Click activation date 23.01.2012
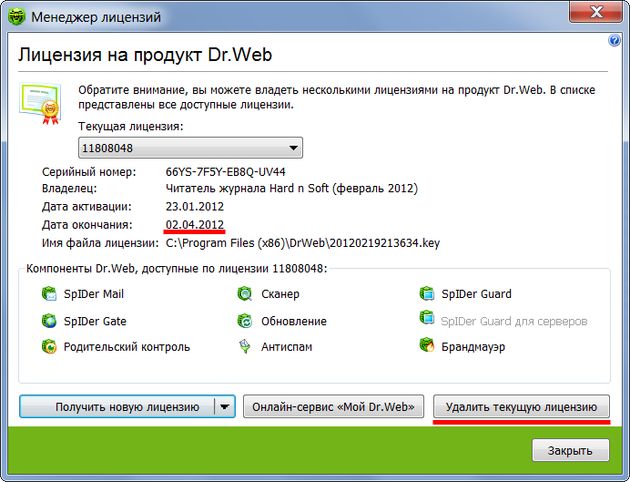630x482 pixels. (x=194, y=206)
